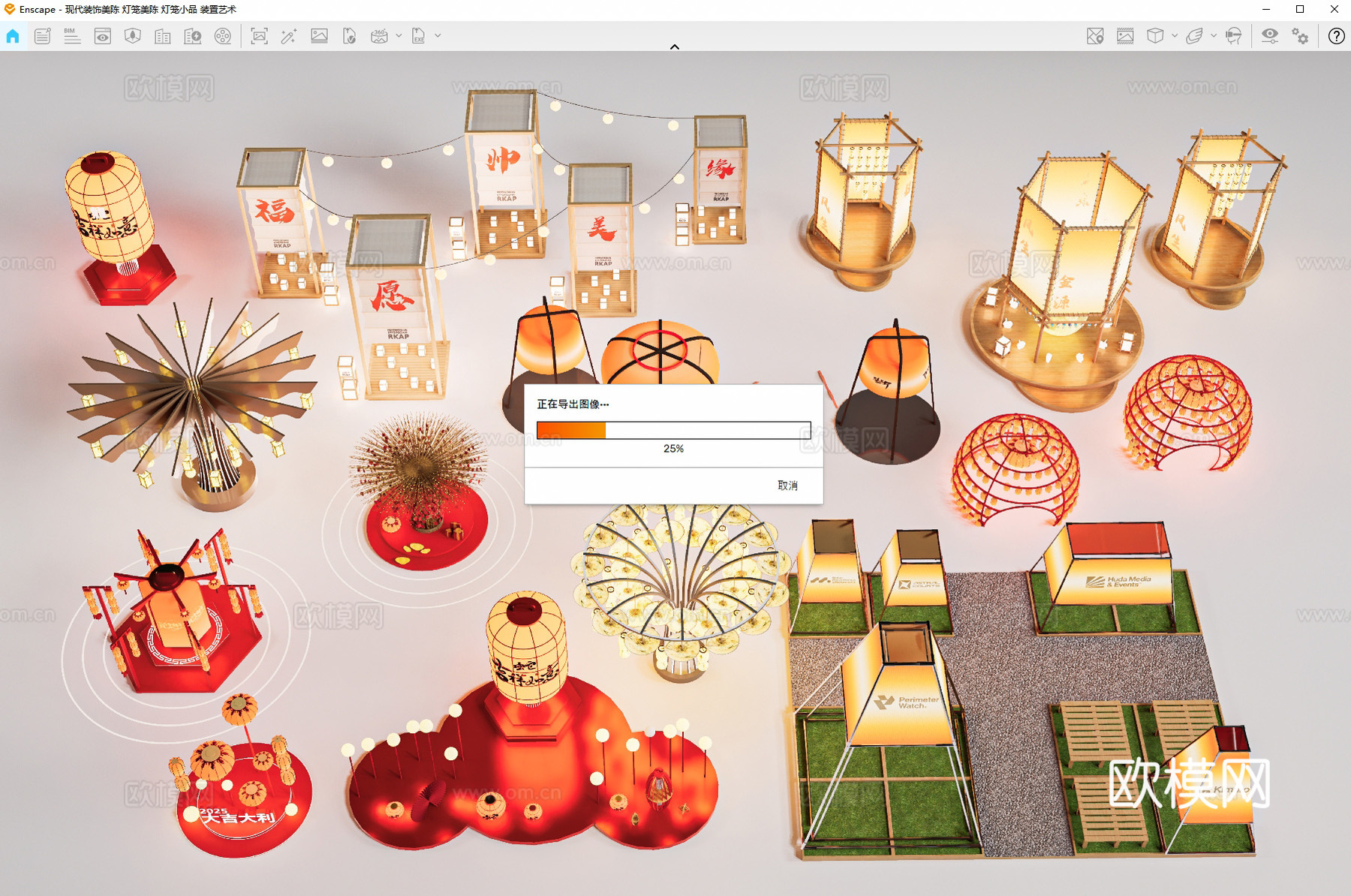The height and width of the screenshot is (896, 1351).
Task: Open the Video Editor film reel icon
Action: [x=223, y=36]
